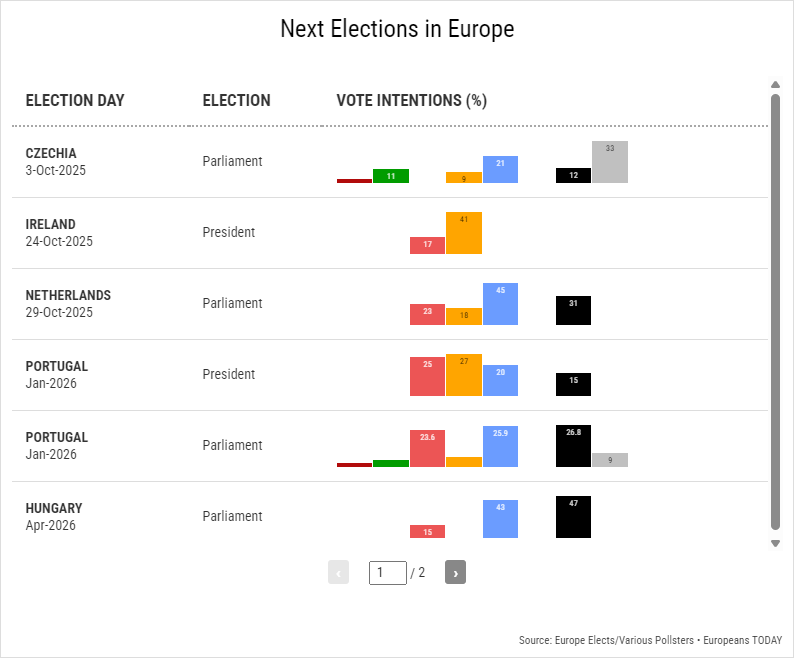Click the VOTE INTENTIONS (%) column header
Image resolution: width=794 pixels, height=658 pixels.
(411, 100)
